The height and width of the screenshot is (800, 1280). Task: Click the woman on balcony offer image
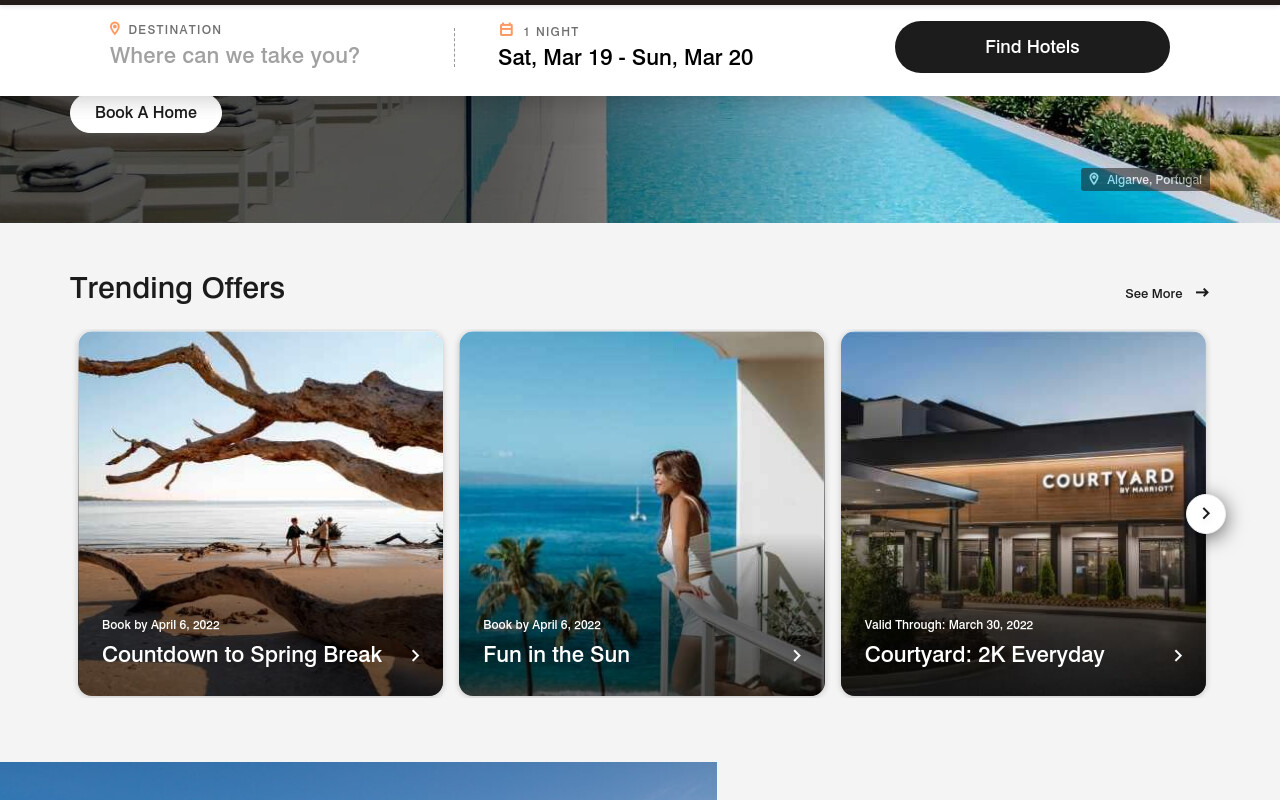pyautogui.click(x=642, y=470)
